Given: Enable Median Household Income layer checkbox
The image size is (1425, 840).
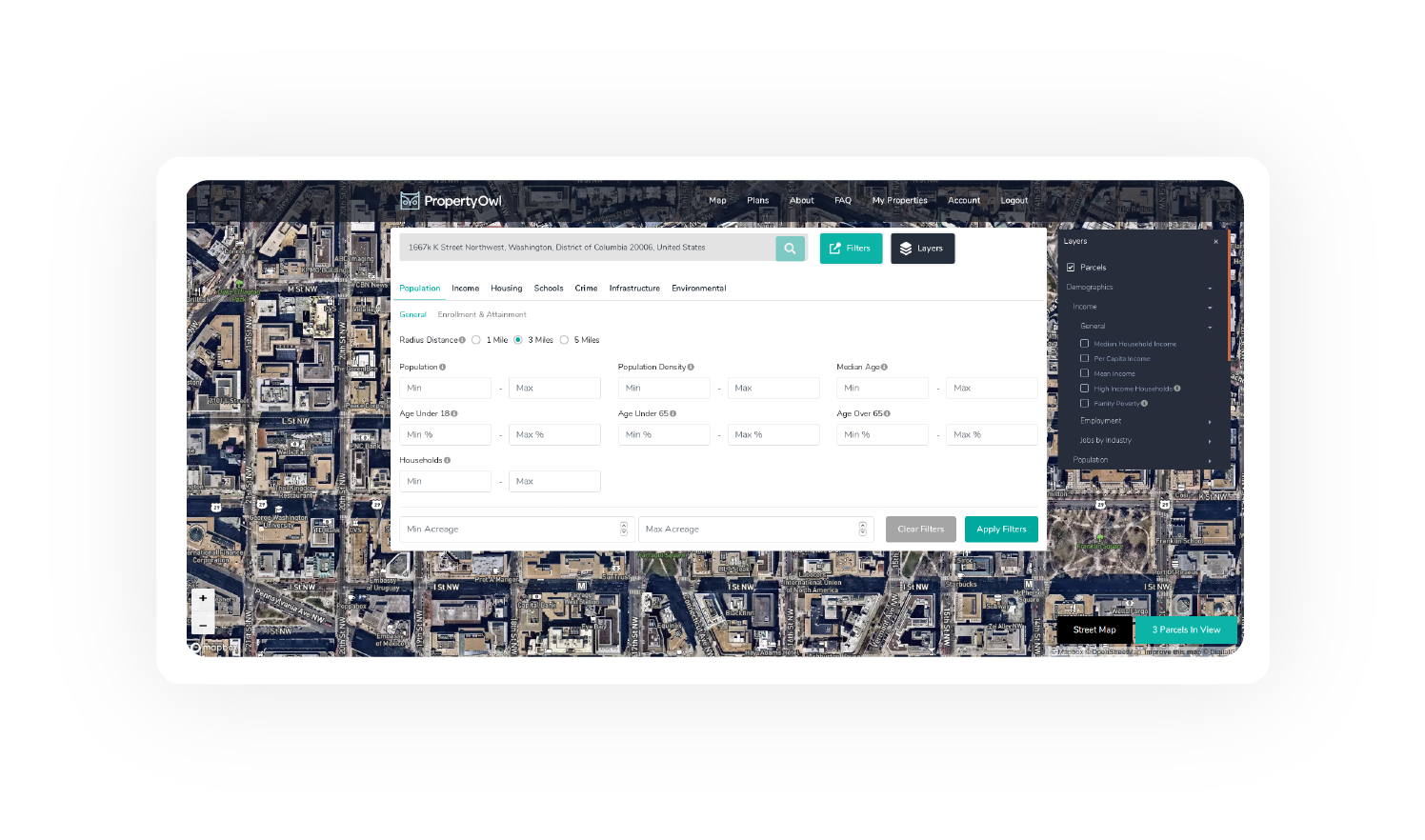Looking at the screenshot, I should [x=1084, y=344].
